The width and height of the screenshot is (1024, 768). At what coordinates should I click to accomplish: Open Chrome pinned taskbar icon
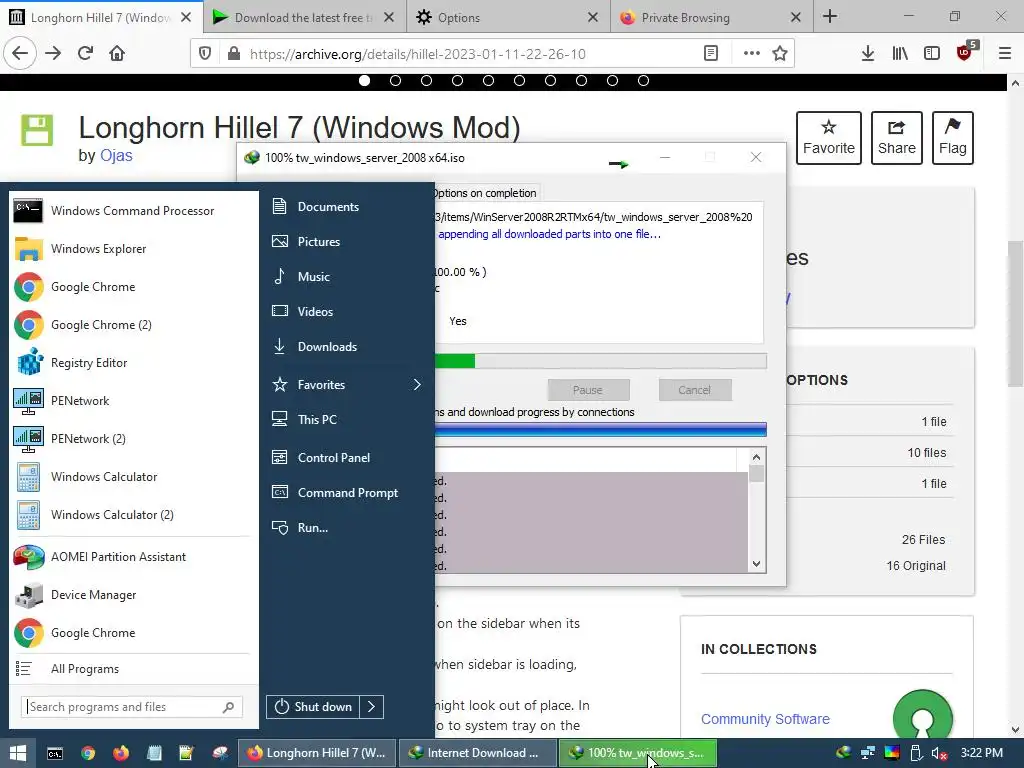[88, 753]
